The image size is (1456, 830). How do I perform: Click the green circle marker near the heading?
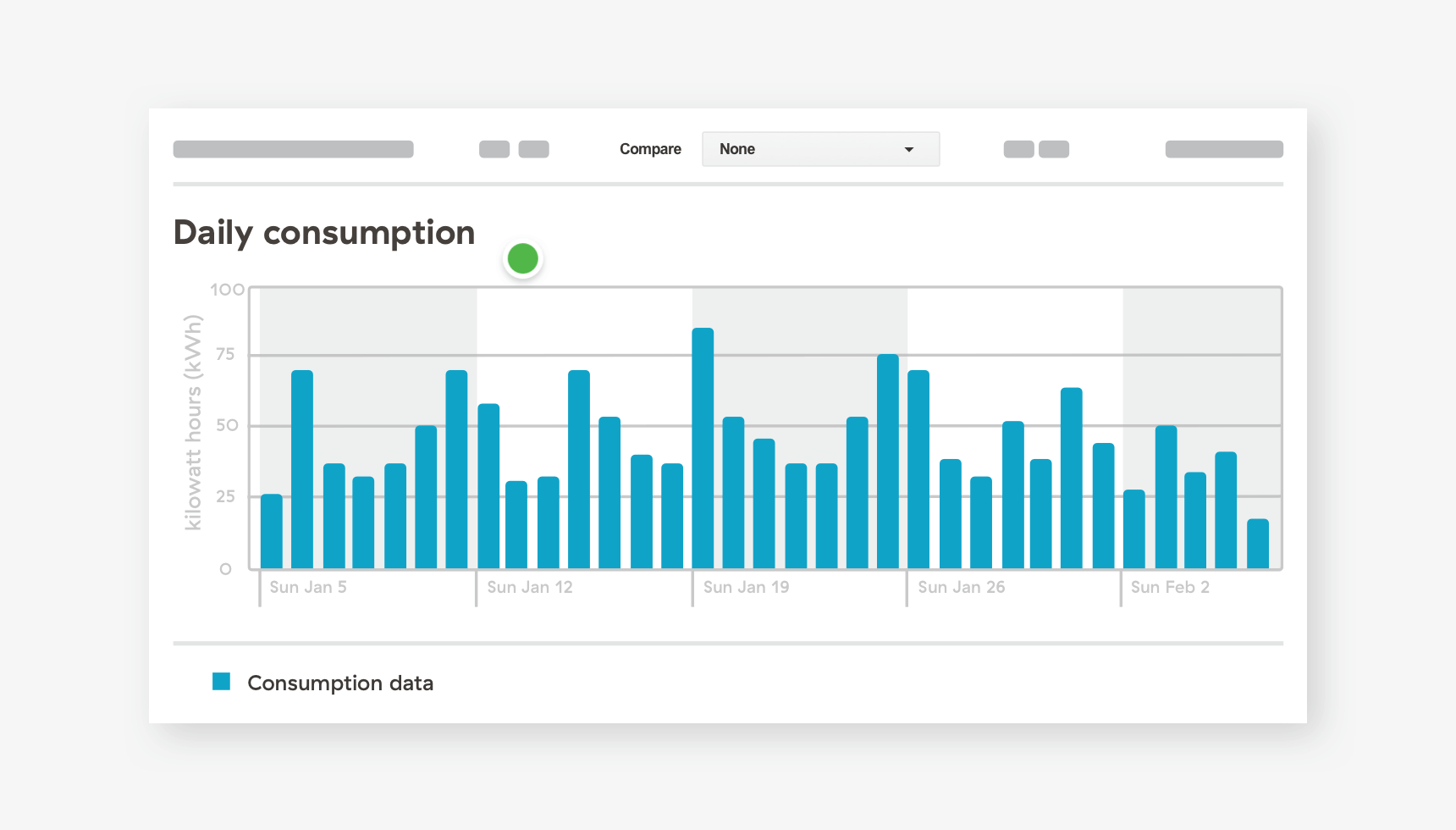pos(523,258)
